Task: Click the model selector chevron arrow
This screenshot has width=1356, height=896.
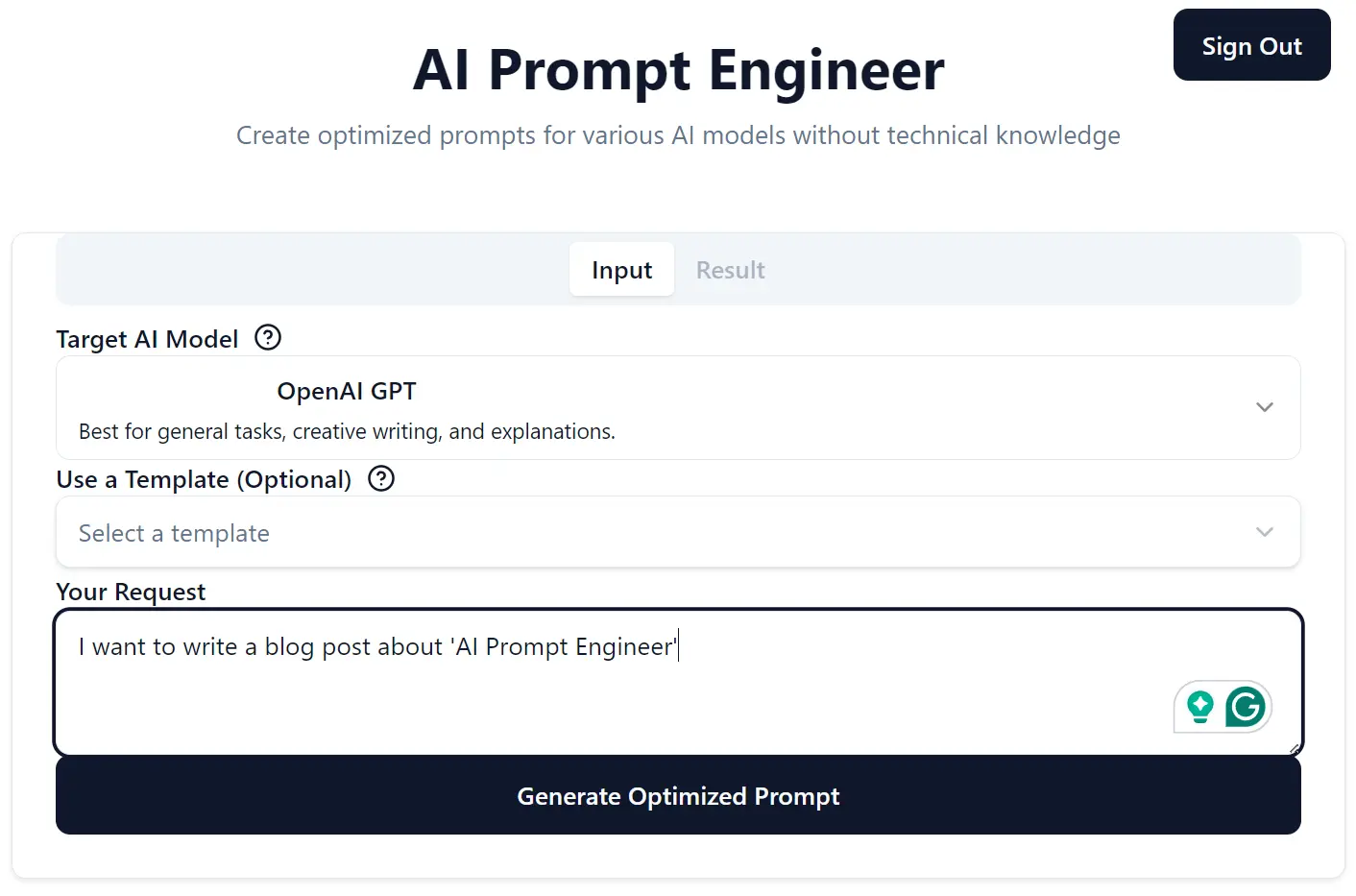Action: coord(1265,407)
